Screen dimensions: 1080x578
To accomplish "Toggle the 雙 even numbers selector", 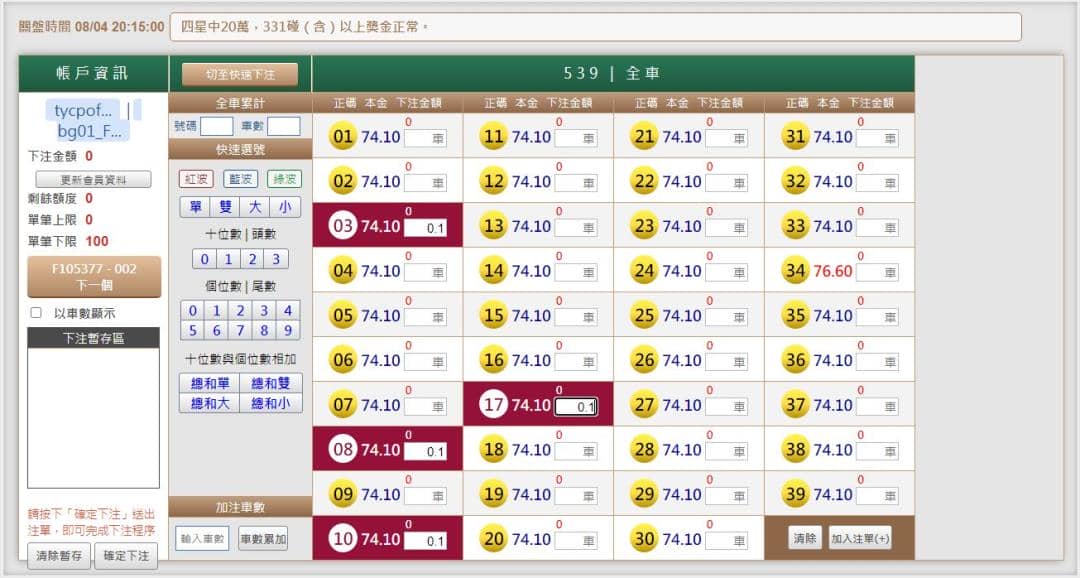I will click(225, 207).
